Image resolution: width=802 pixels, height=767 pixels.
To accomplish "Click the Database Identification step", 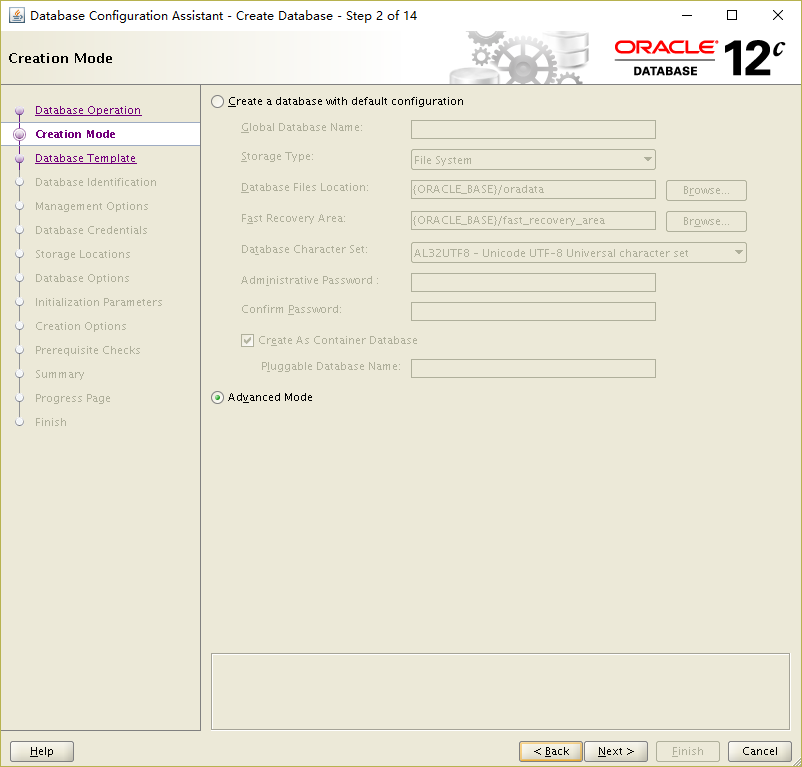I will [x=96, y=182].
